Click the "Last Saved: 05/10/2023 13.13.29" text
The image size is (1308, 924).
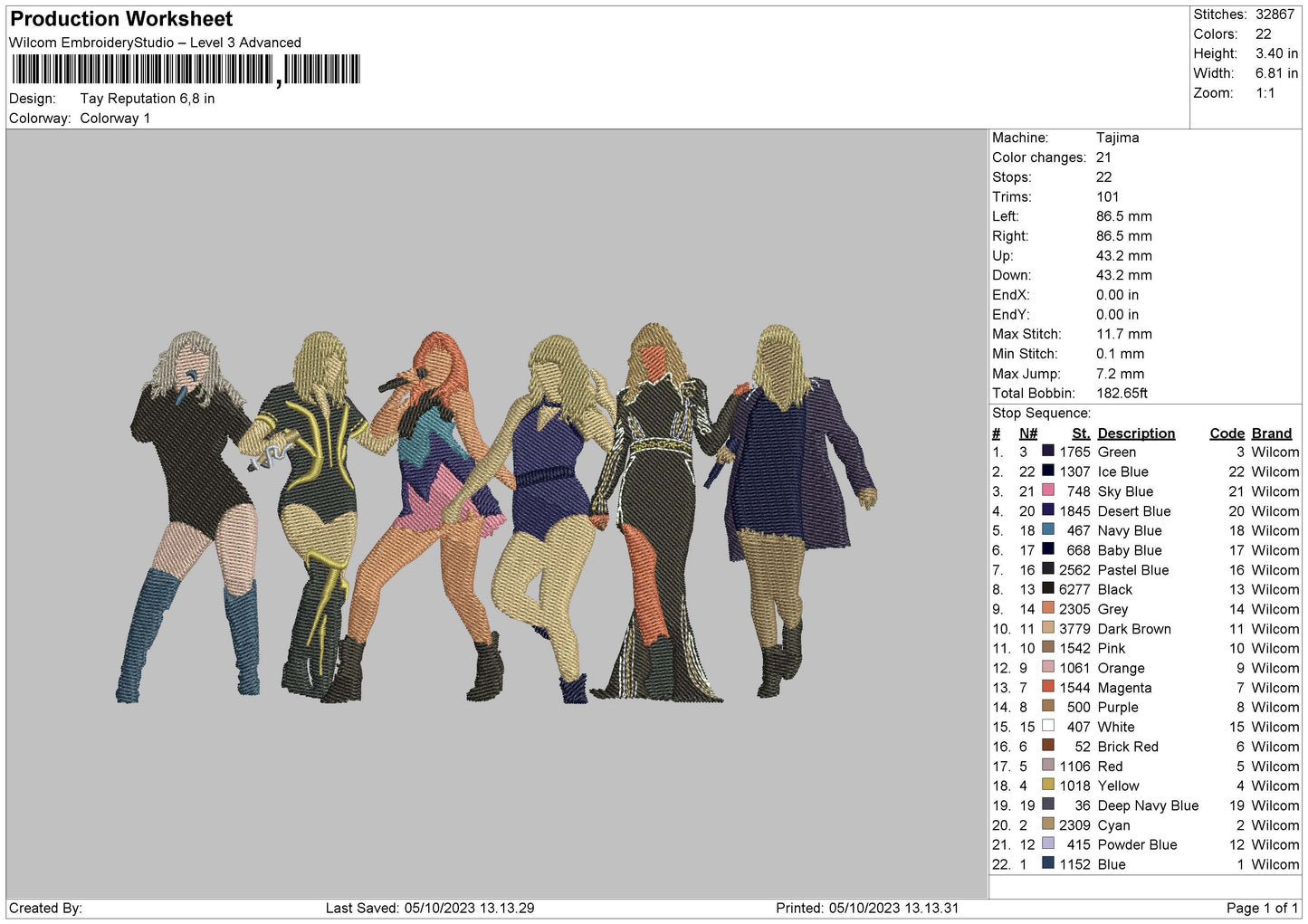(x=430, y=908)
